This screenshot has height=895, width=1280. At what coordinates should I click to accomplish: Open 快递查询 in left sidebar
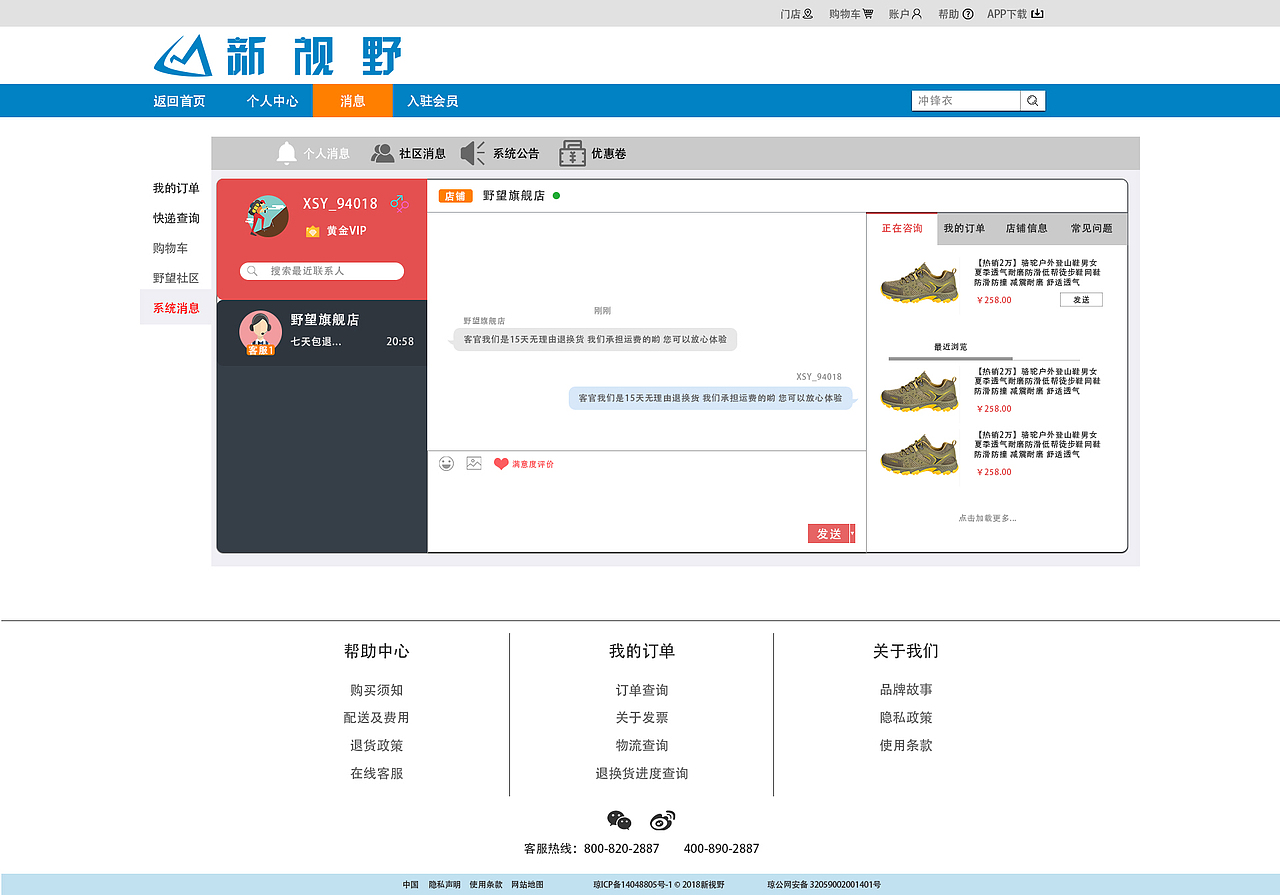point(176,218)
